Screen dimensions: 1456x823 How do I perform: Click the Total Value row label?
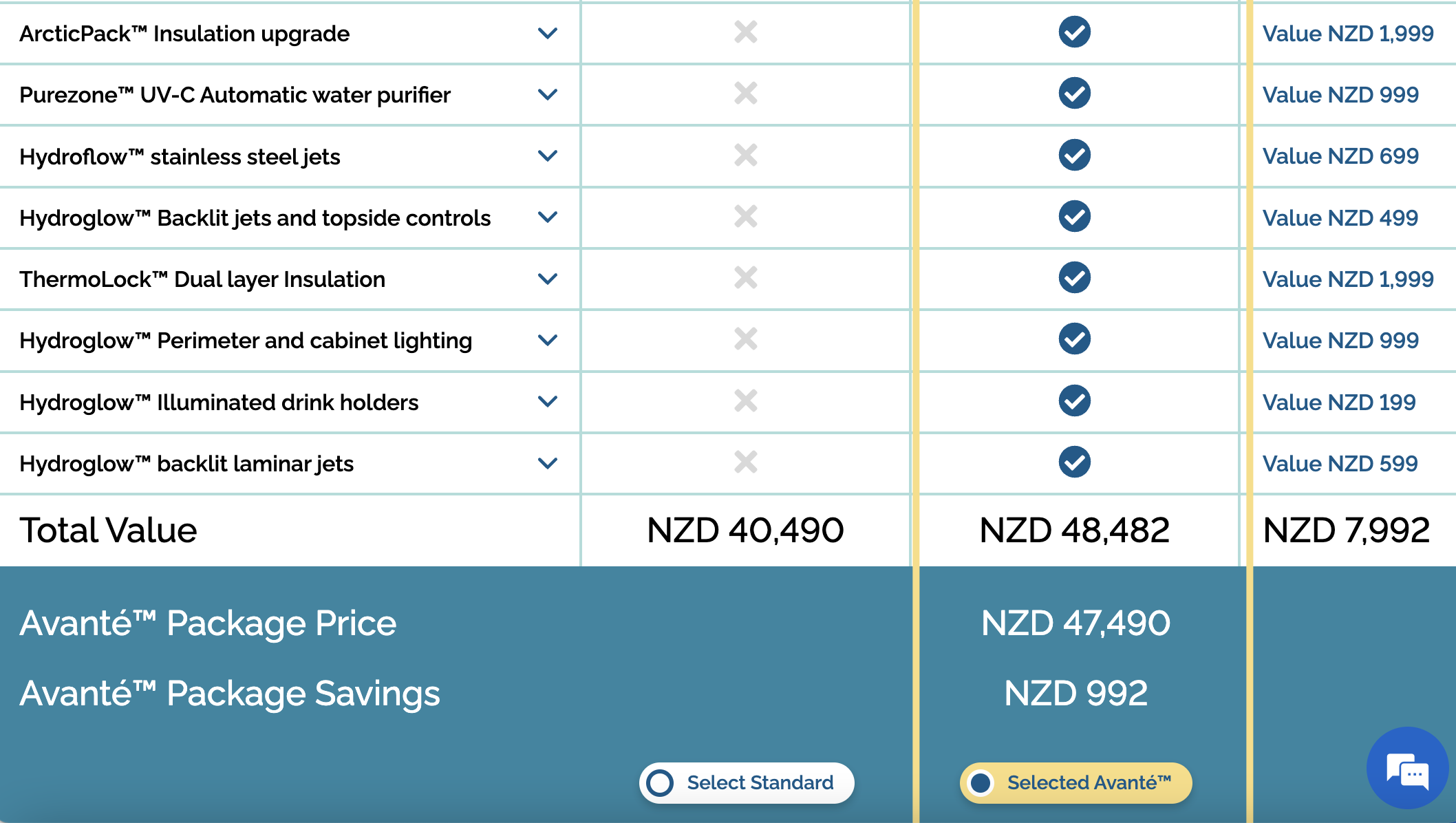108,529
